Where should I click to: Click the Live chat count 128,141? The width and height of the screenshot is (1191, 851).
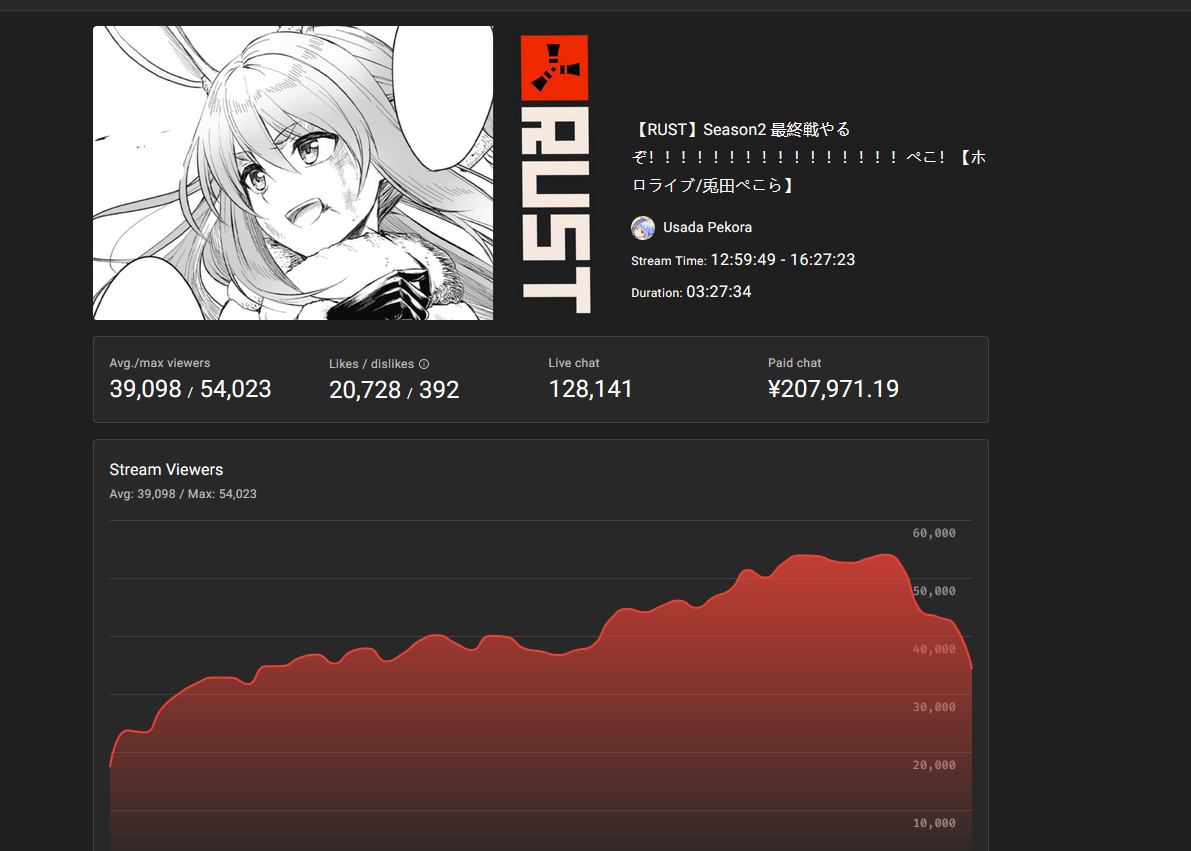coord(590,389)
